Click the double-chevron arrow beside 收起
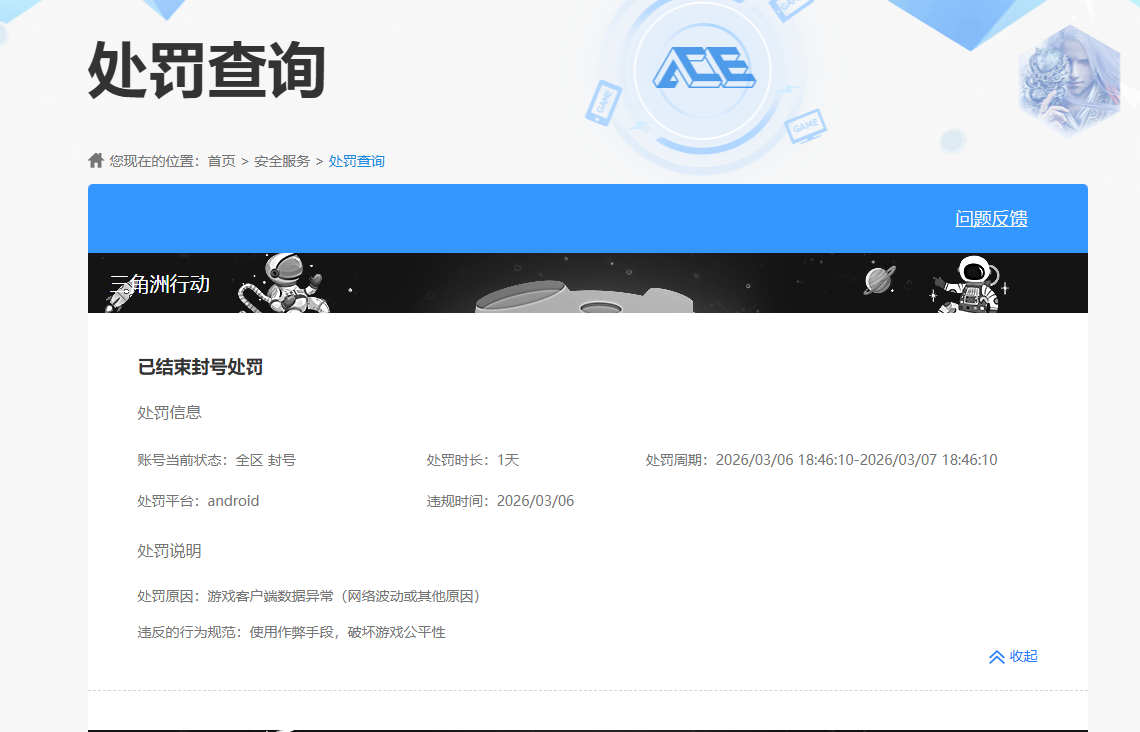The width and height of the screenshot is (1140, 732). [x=996, y=656]
